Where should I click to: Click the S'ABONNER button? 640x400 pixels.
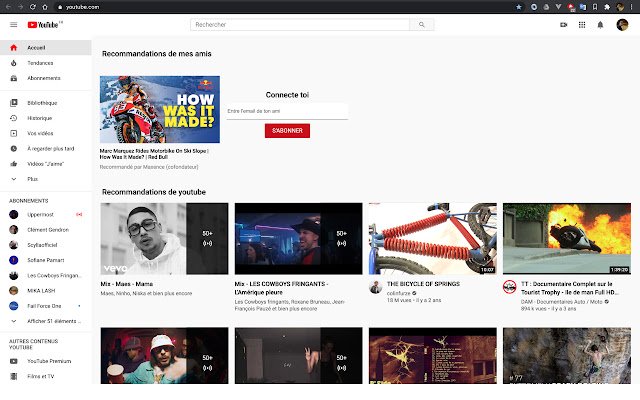coord(287,131)
